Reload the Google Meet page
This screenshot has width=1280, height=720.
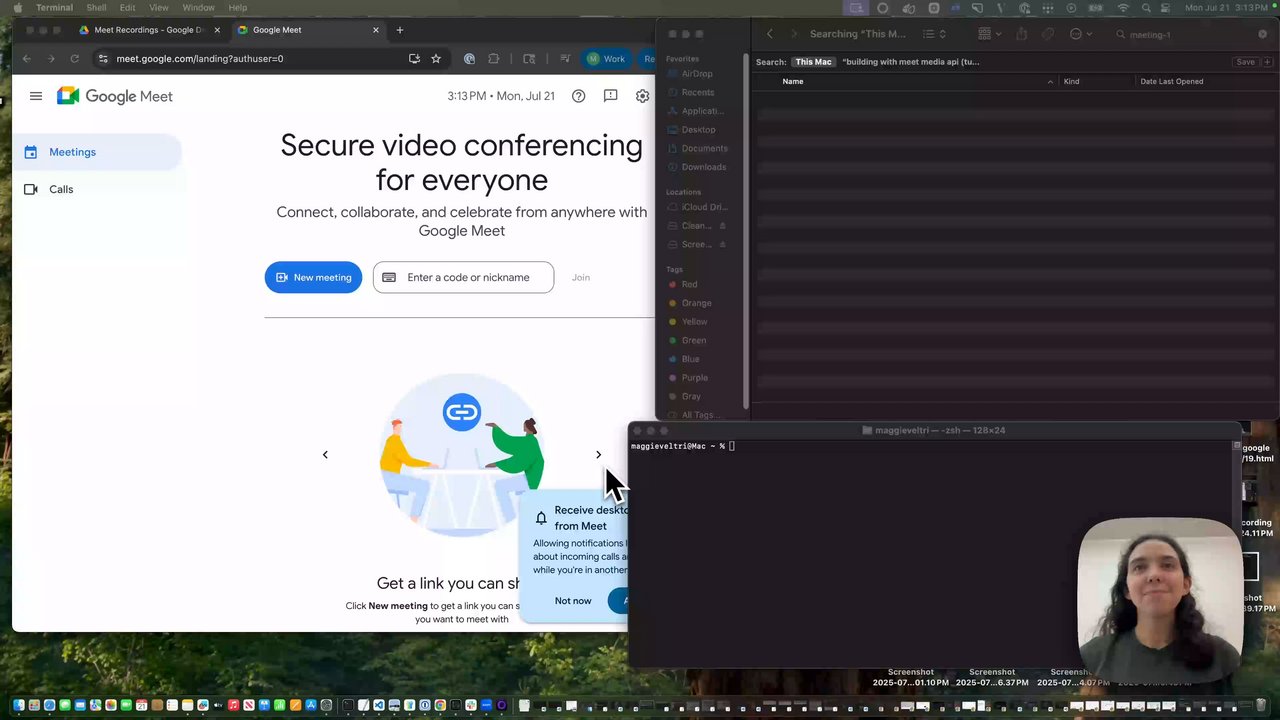(x=74, y=59)
